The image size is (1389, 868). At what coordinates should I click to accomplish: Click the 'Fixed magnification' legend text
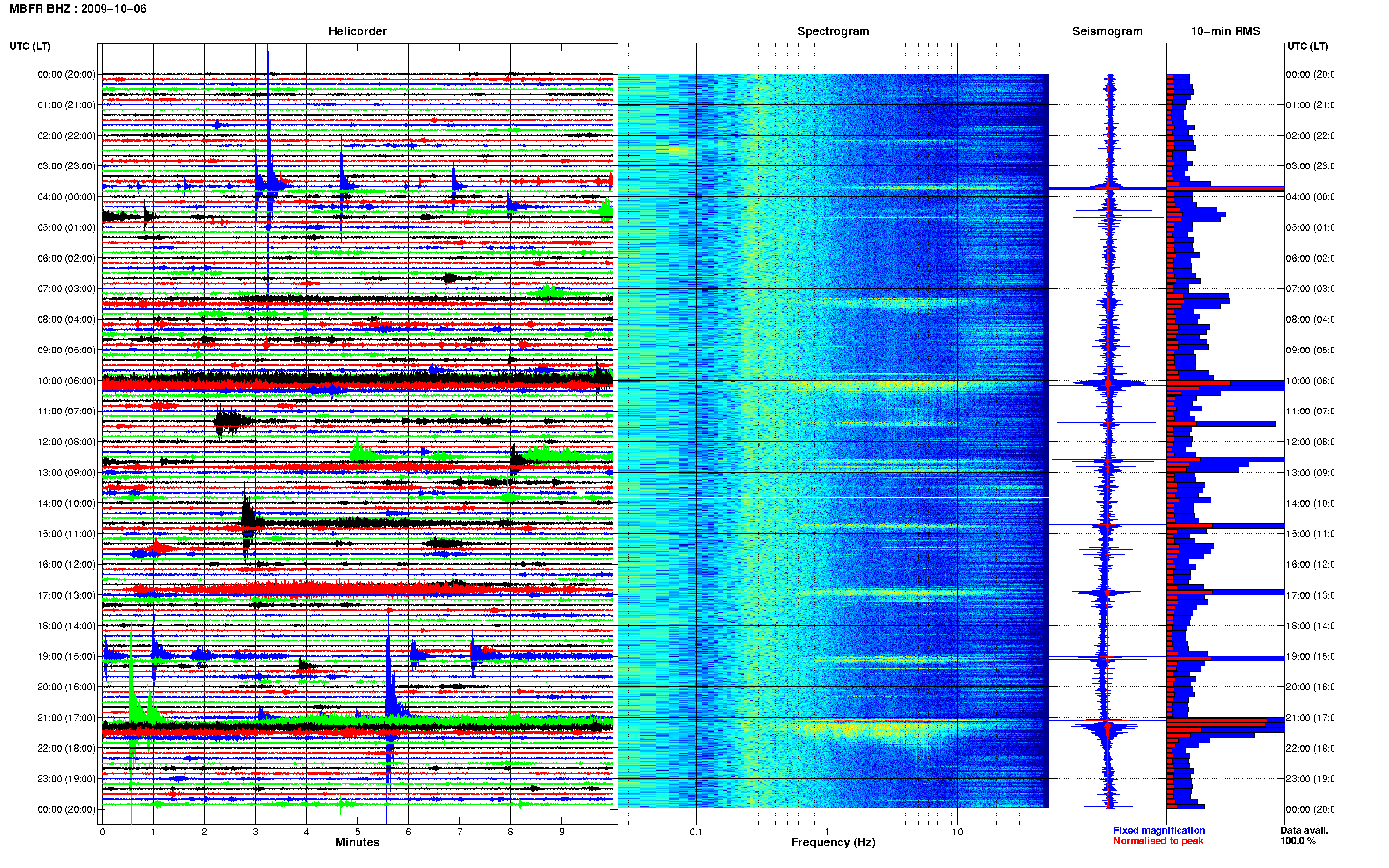(1159, 831)
